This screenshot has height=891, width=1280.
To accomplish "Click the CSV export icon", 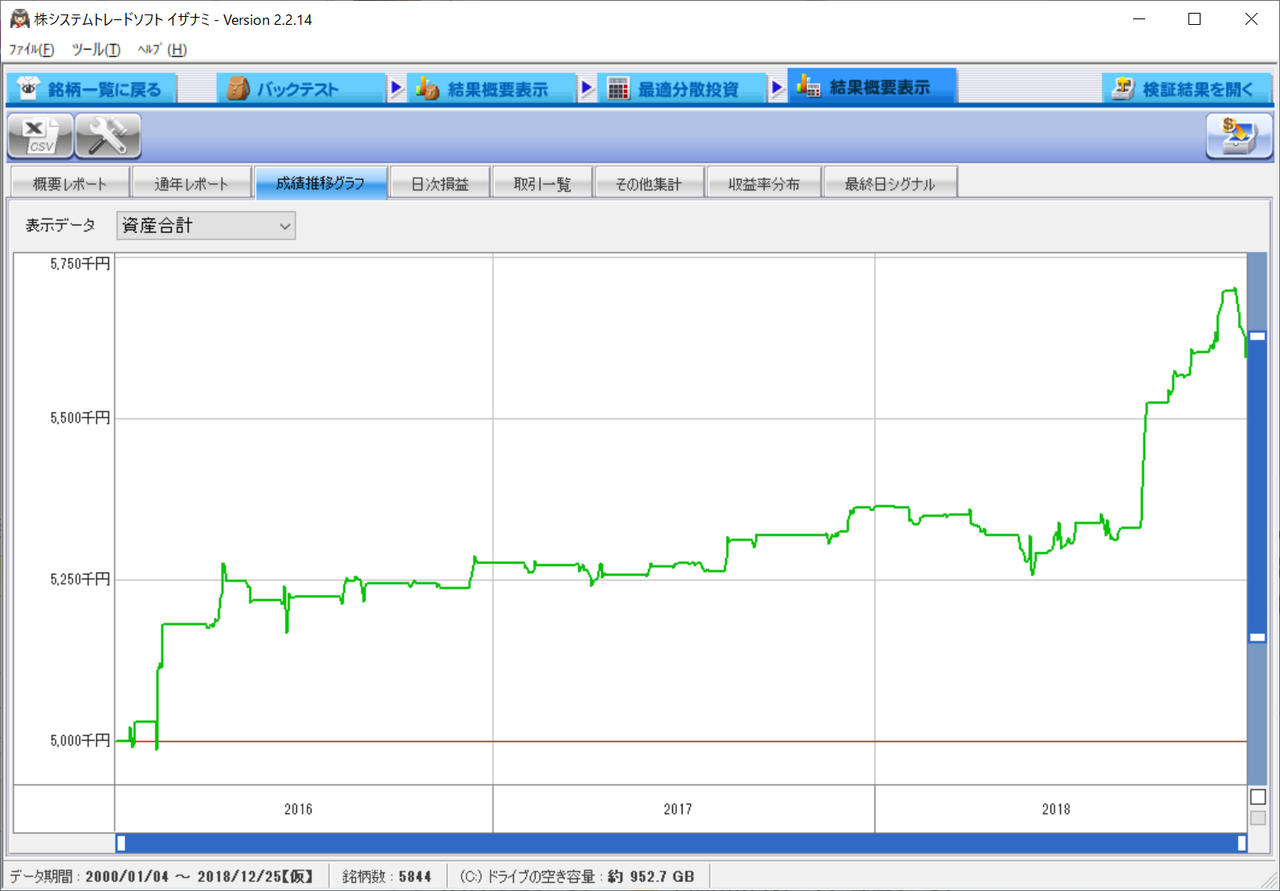I will 40,136.
